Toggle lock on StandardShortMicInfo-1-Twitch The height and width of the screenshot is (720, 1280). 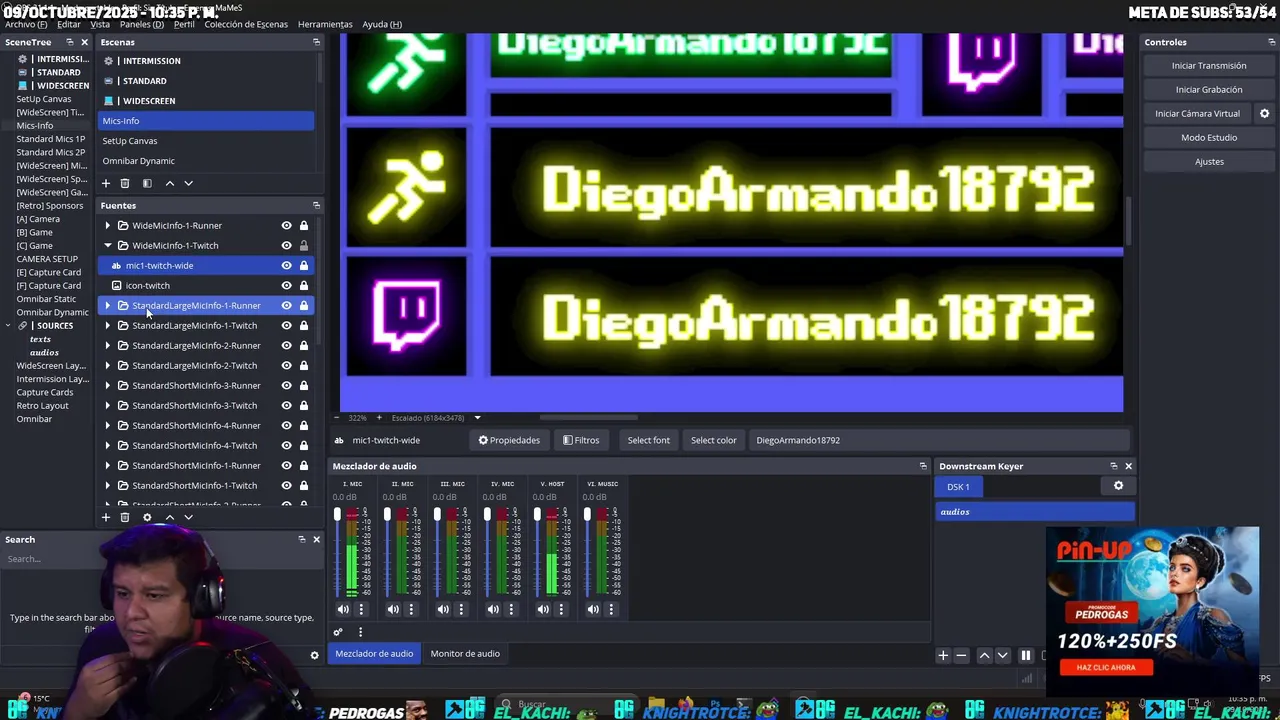(x=304, y=485)
